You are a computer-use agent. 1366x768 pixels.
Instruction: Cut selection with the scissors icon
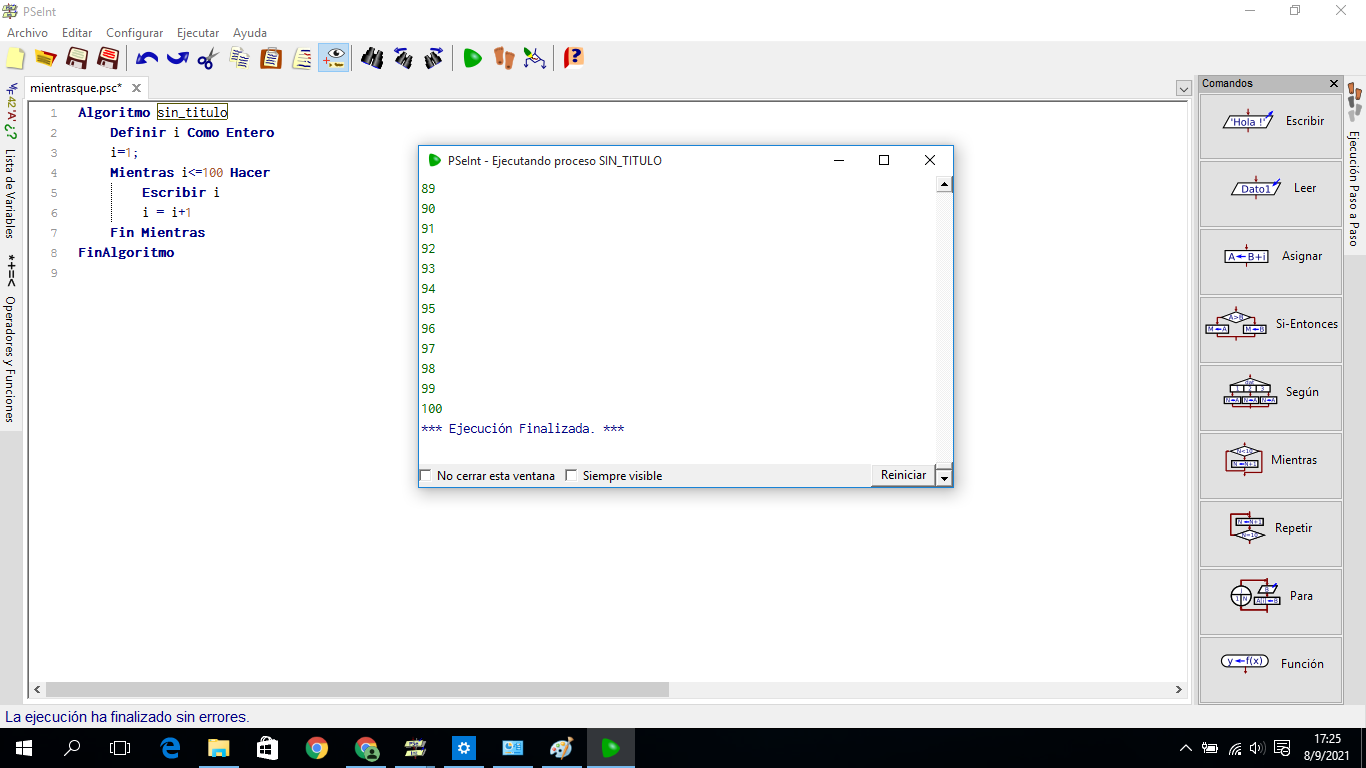207,58
